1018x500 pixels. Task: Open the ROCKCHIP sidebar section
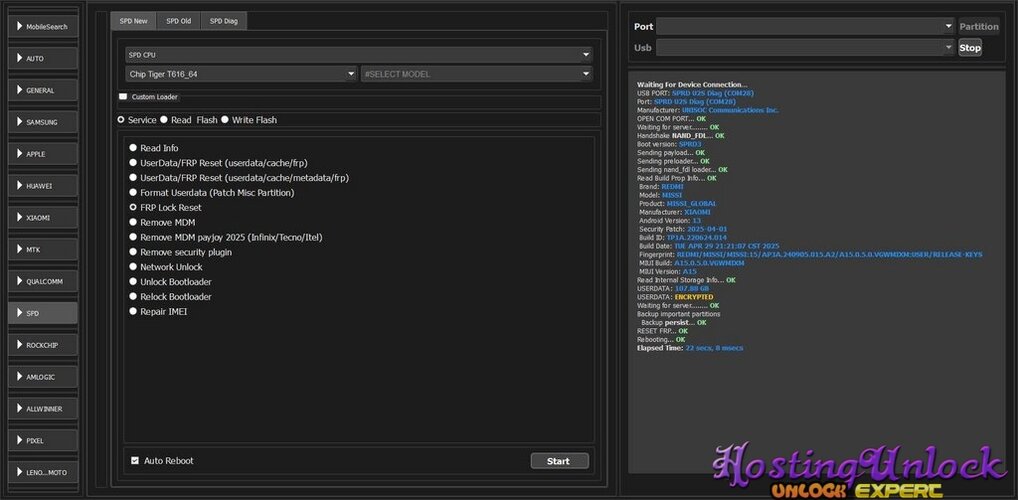[x=43, y=345]
